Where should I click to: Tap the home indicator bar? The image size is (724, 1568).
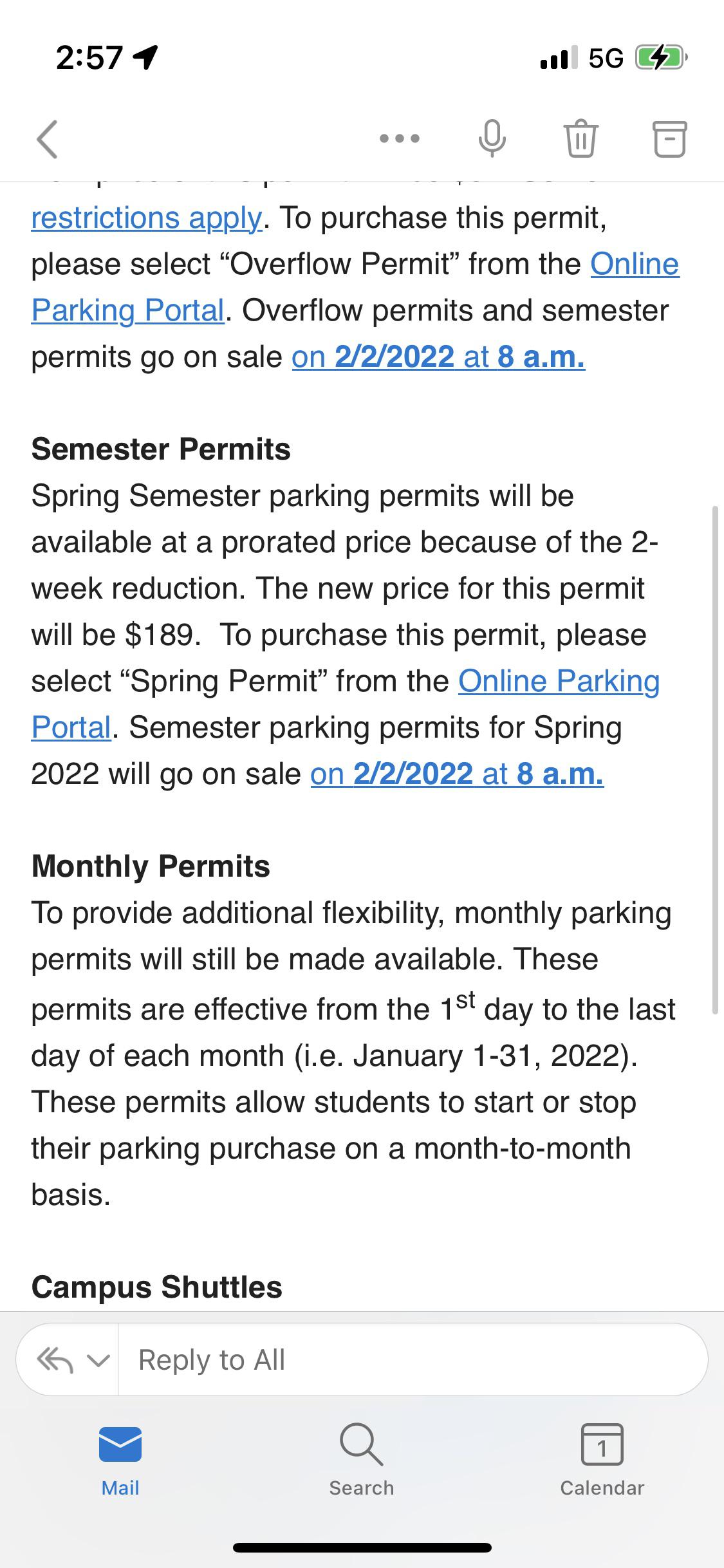click(x=362, y=1547)
